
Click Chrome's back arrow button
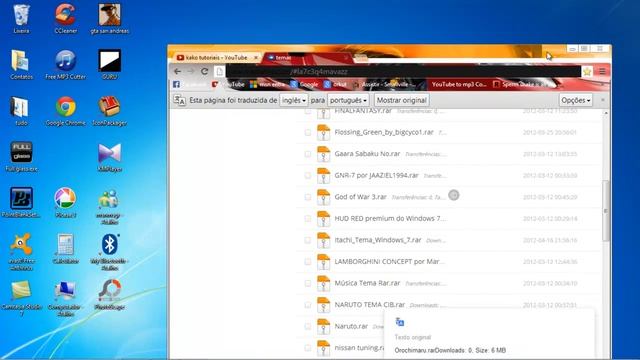pos(177,71)
